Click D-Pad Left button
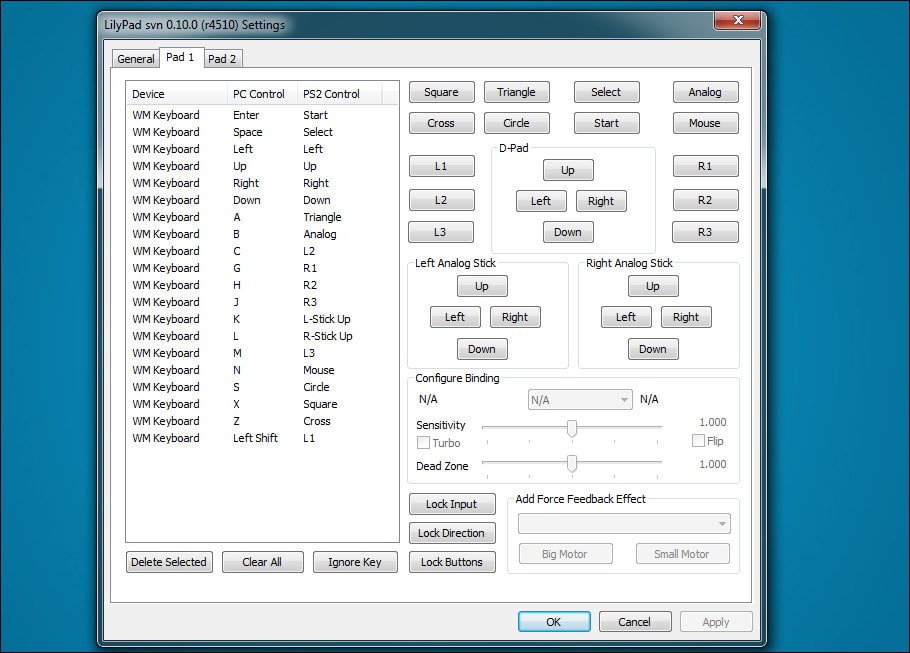 [541, 201]
